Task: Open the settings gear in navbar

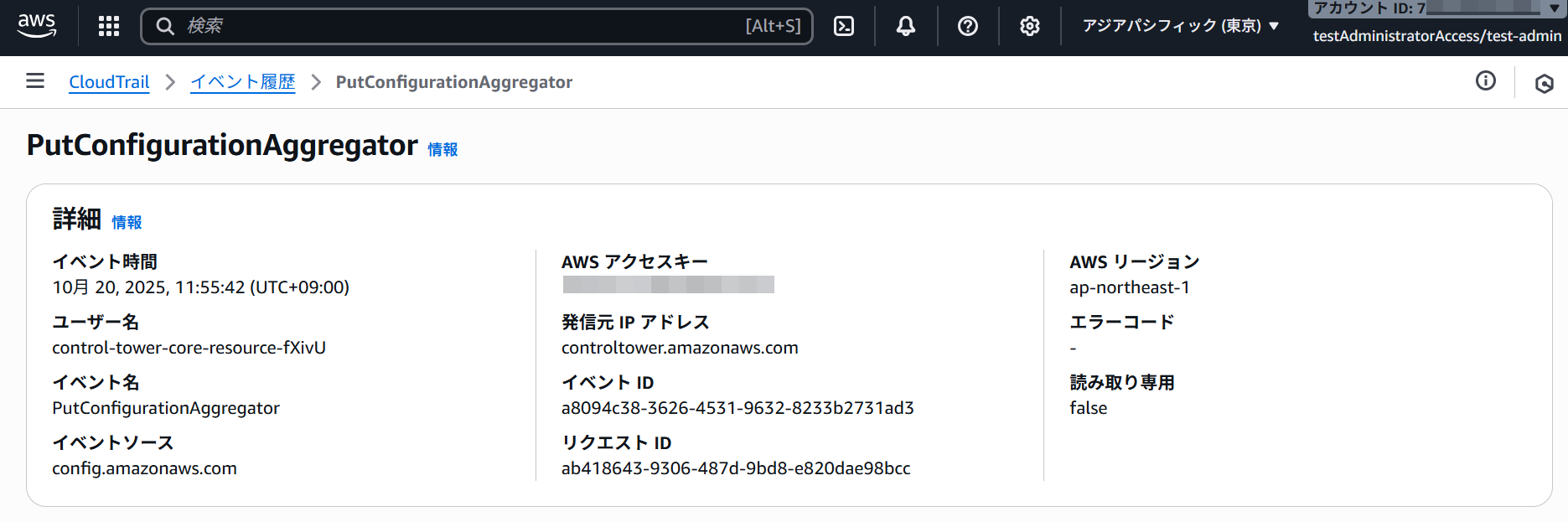Action: point(1030,26)
